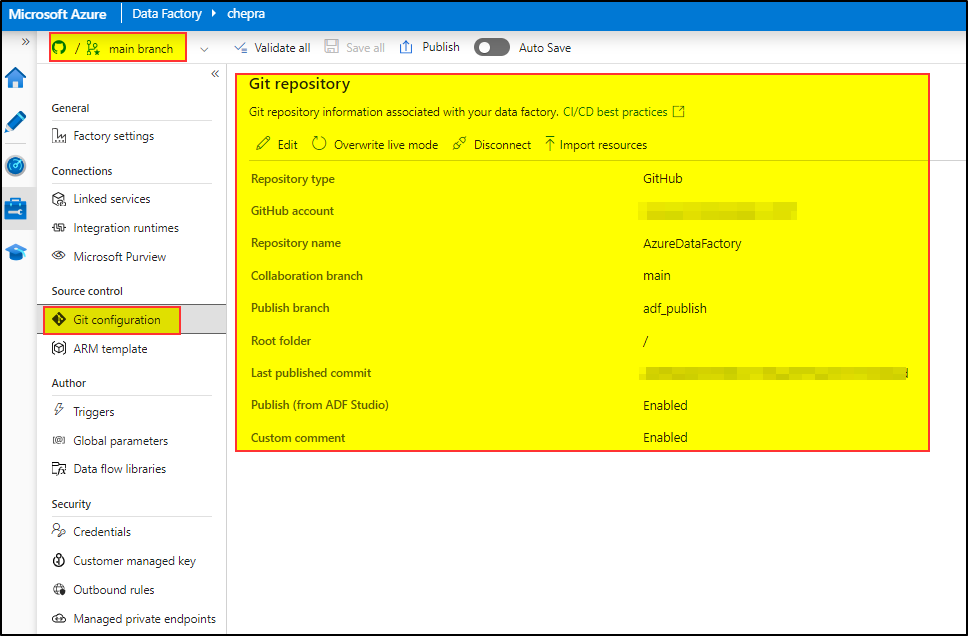This screenshot has width=968, height=636.
Task: Open Linked services
Action: (112, 199)
